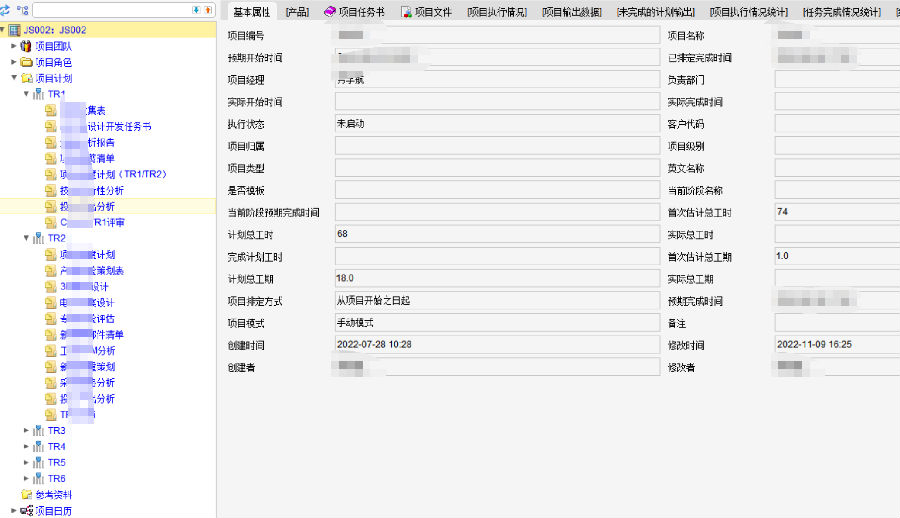
Task: Expand the 项目团队 node
Action: pos(14,46)
